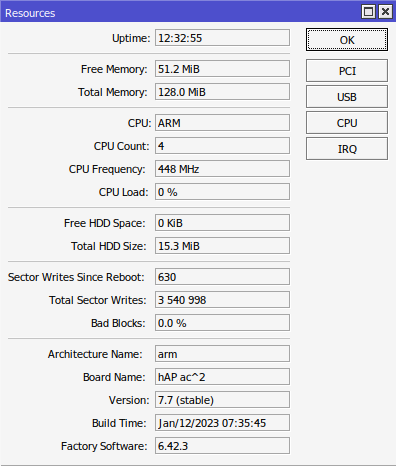Viewport: 396px width, 466px height.
Task: Click the Total Memory field
Action: tap(222, 92)
